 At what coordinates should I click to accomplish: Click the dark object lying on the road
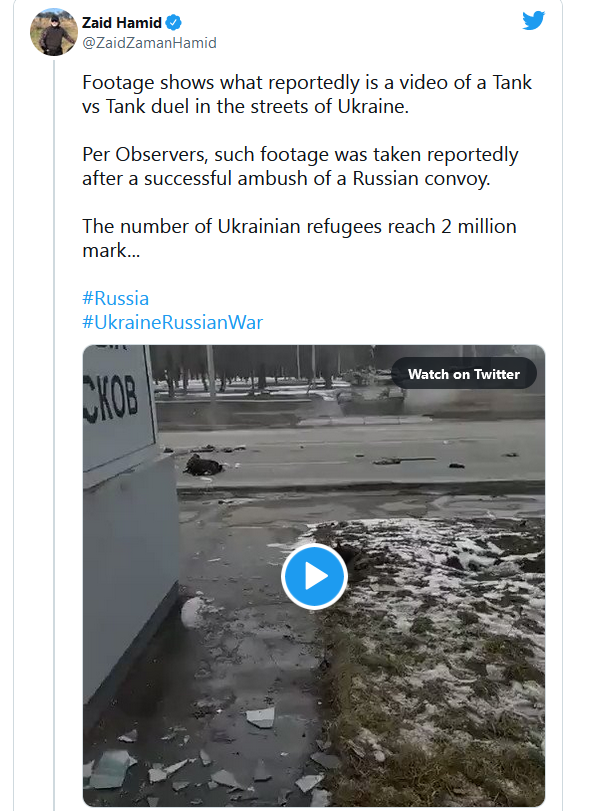pyautogui.click(x=201, y=464)
